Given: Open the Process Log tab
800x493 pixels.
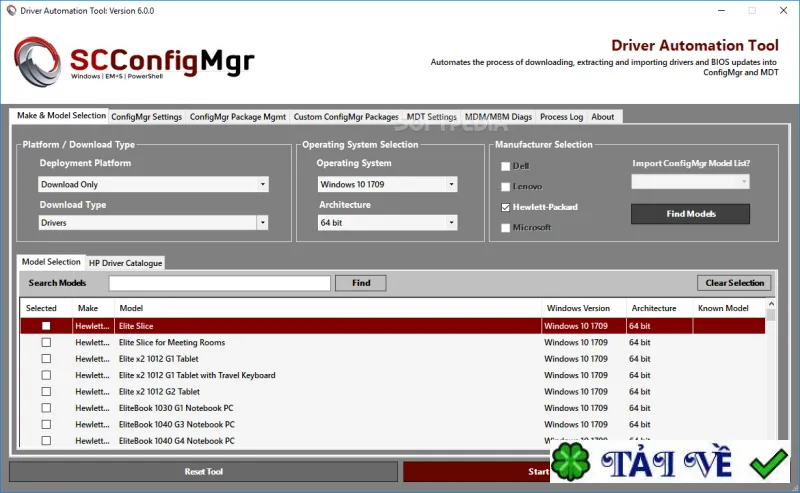Looking at the screenshot, I should click(x=561, y=117).
